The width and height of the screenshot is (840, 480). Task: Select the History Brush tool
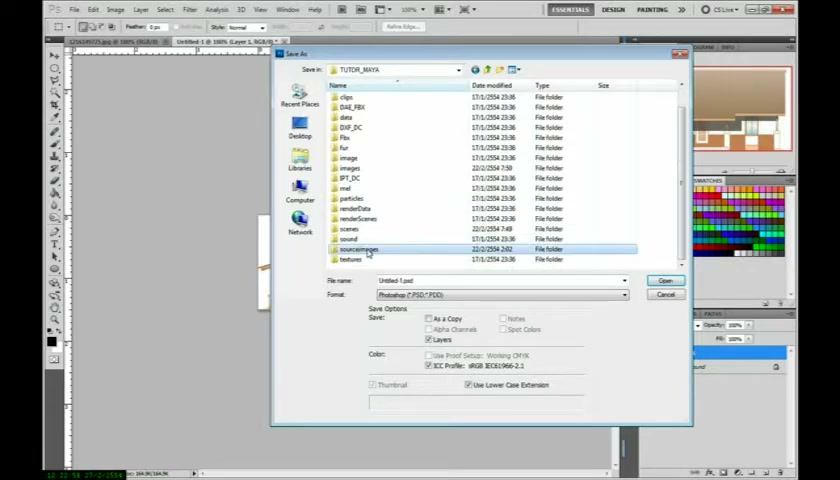point(55,169)
